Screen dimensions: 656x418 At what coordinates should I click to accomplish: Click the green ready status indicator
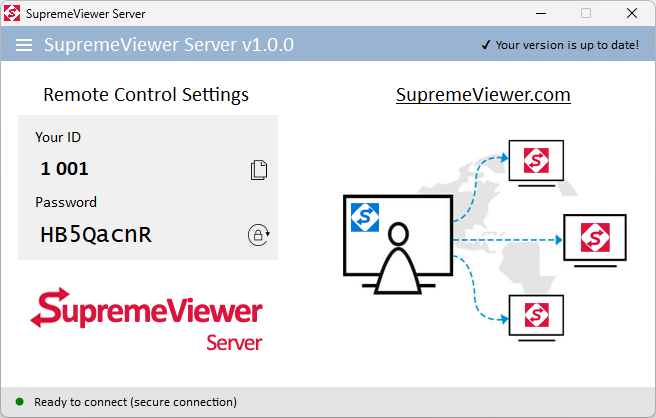[19, 402]
